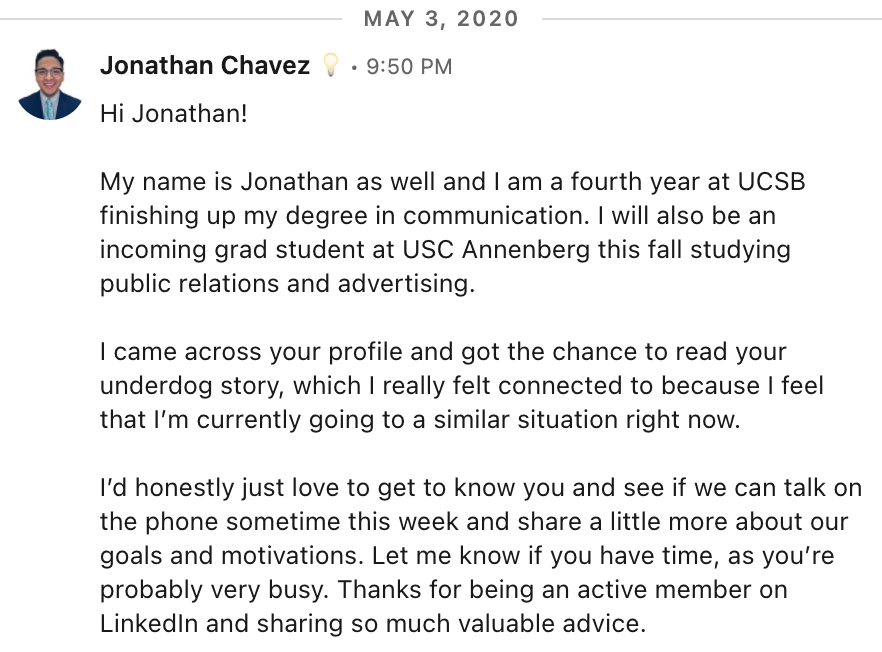Click the phrase 'My name is Jonathan as well'
The width and height of the screenshot is (882, 652).
pyautogui.click(x=268, y=182)
